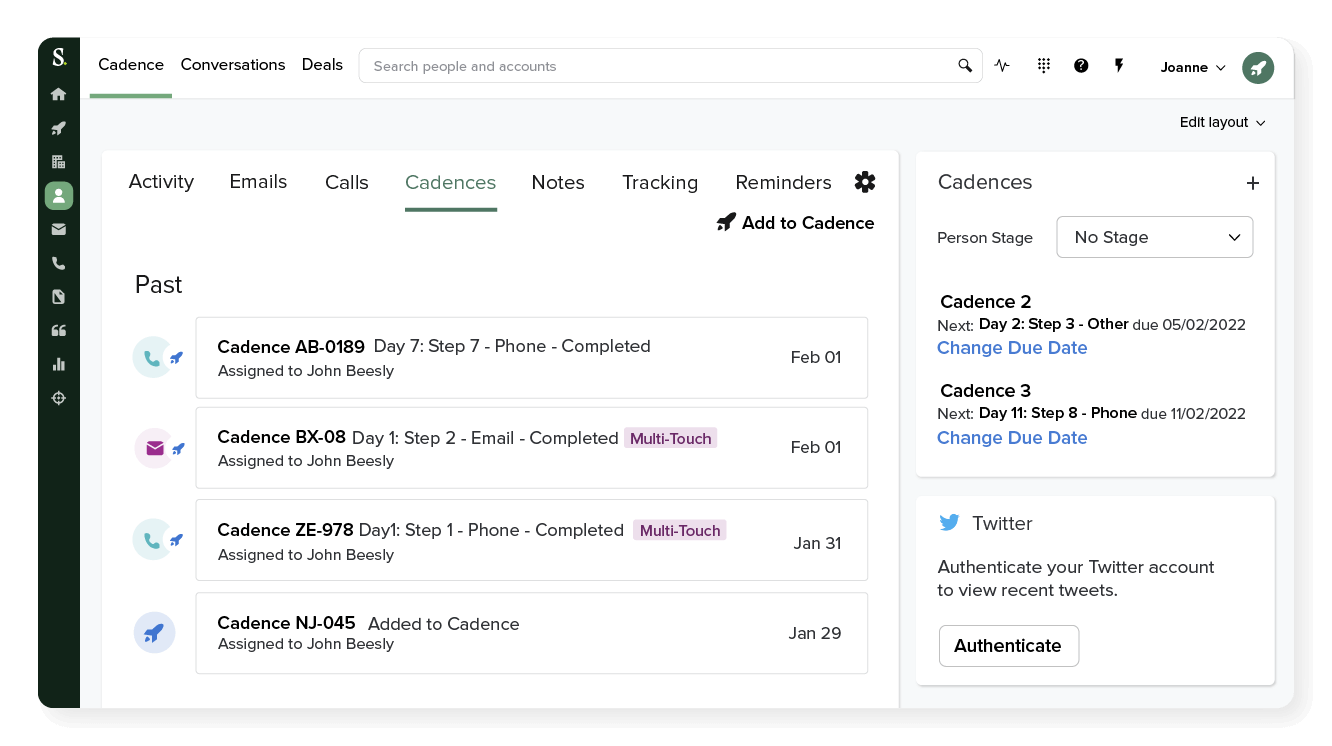
Task: Open the Home icon in the sidebar
Action: pos(58,93)
